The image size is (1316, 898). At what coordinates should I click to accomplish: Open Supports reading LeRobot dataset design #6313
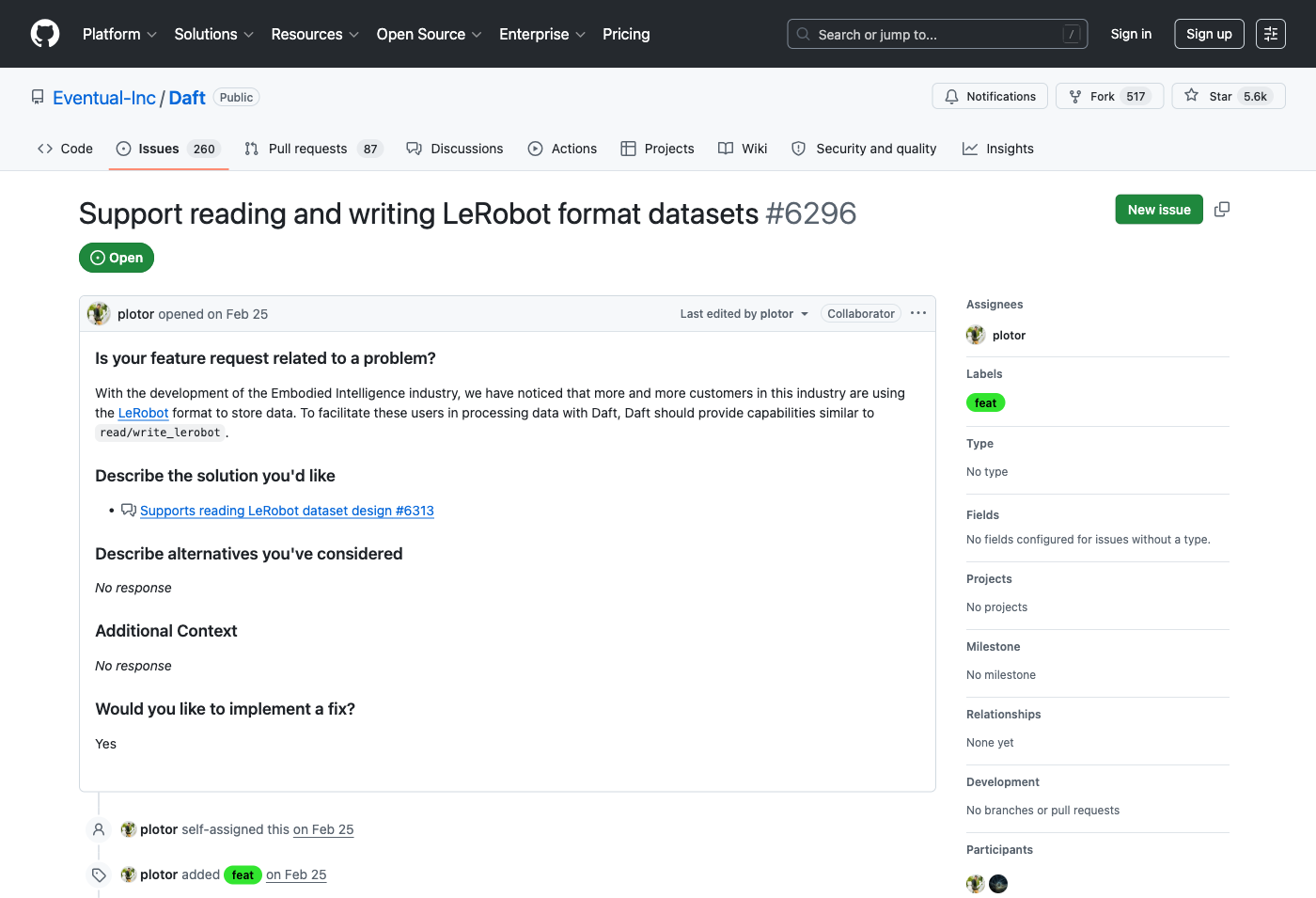(x=287, y=511)
